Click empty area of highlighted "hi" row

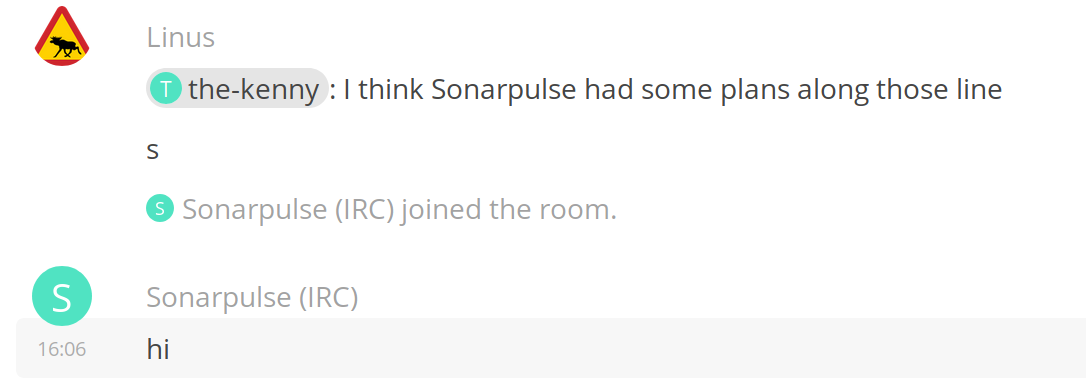pyautogui.click(x=623, y=349)
